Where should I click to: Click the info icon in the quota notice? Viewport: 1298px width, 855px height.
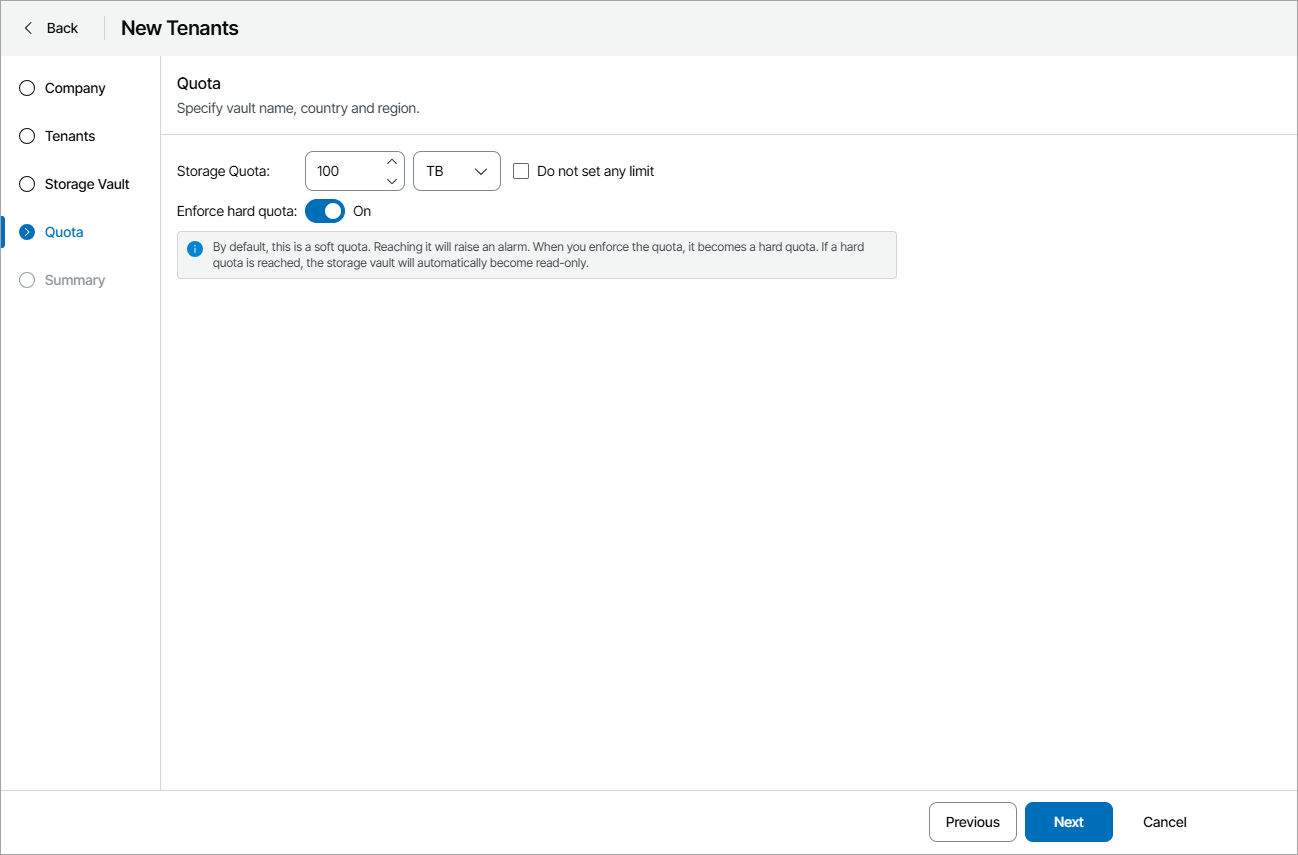(x=193, y=246)
